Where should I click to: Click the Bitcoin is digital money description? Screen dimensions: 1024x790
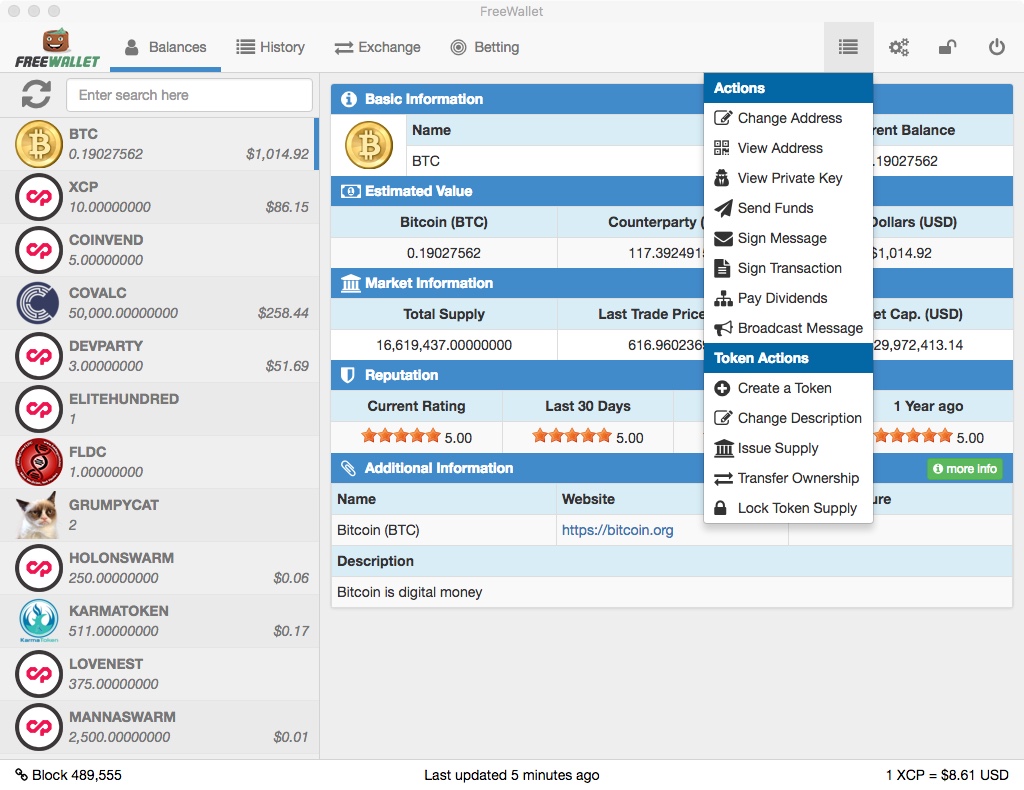coord(409,592)
